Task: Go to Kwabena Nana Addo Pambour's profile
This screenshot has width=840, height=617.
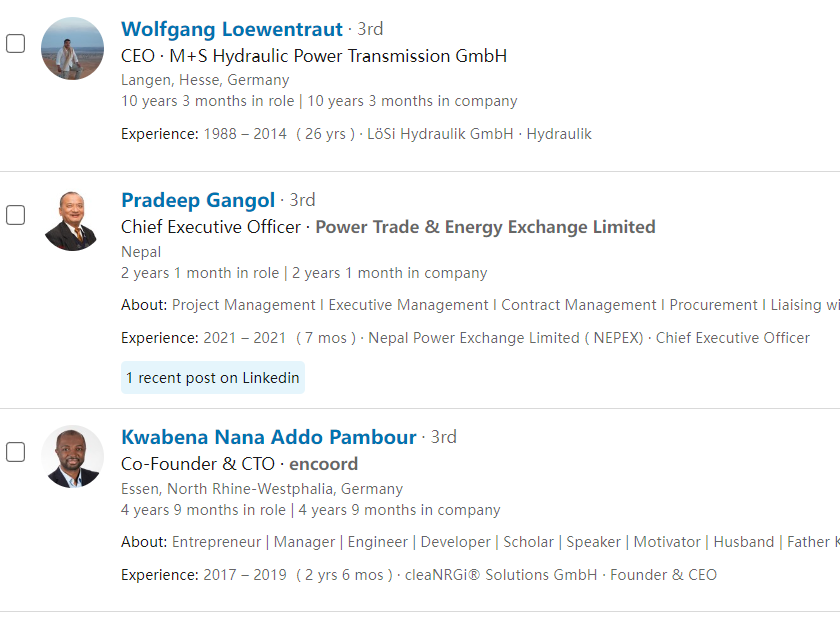Action: point(268,437)
